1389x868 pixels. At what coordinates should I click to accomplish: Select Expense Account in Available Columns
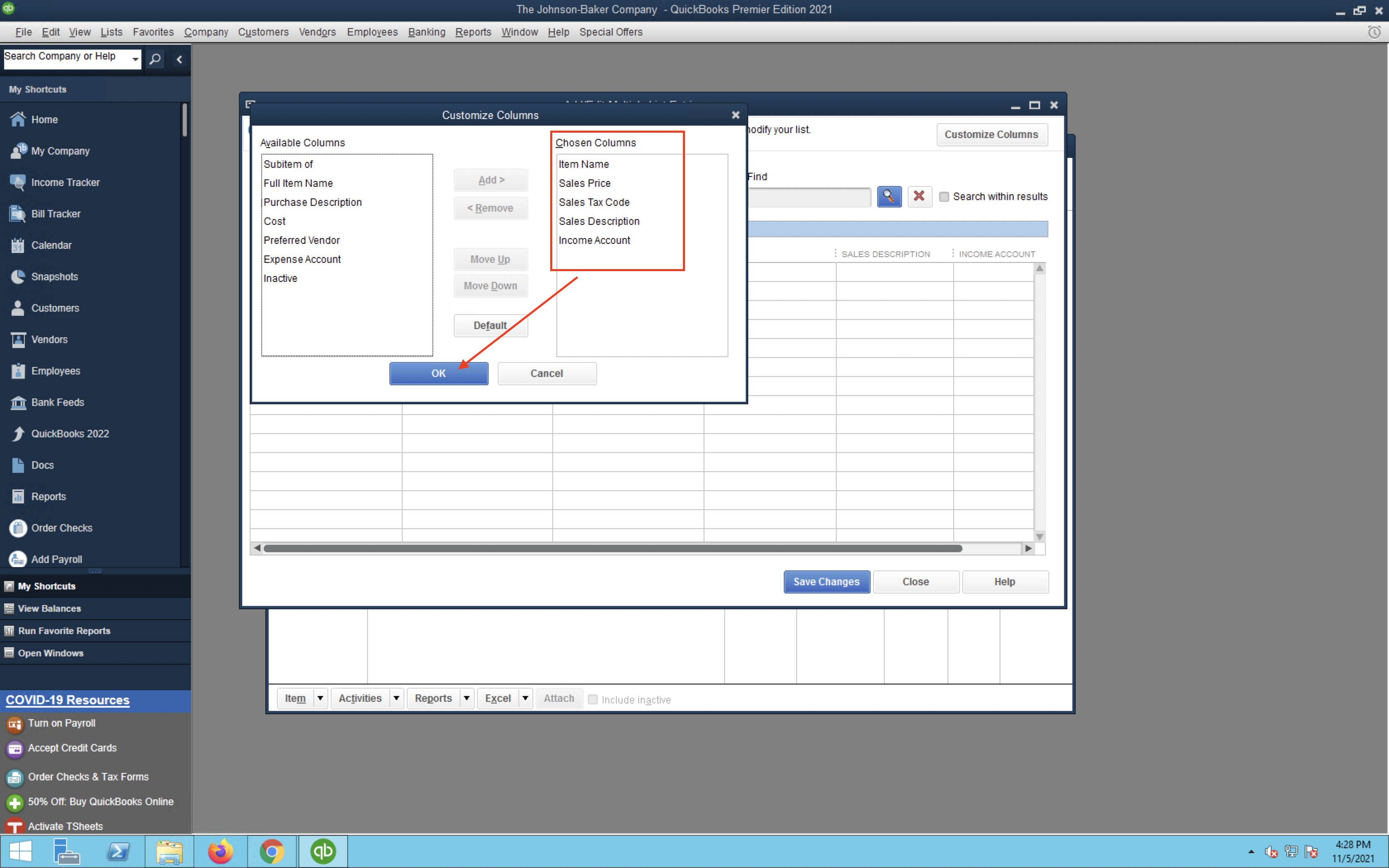tap(303, 260)
